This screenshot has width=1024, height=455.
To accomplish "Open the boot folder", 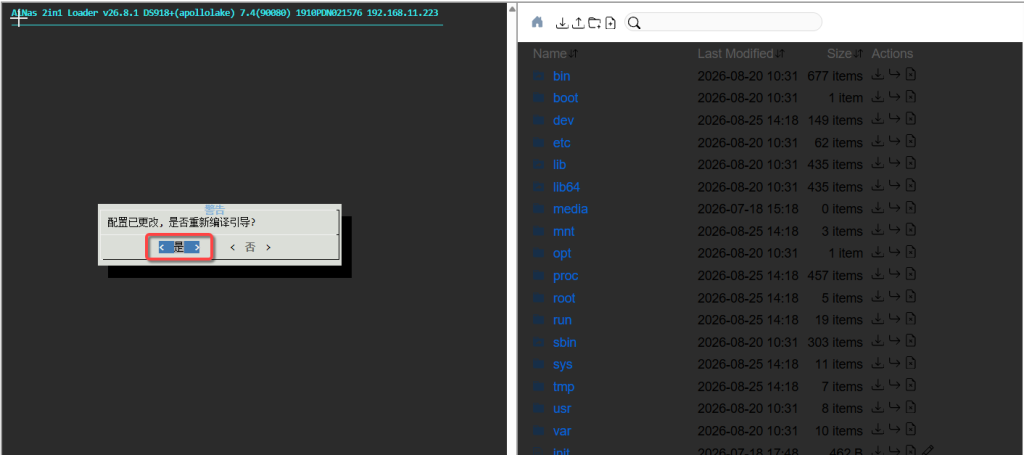I will tap(566, 98).
